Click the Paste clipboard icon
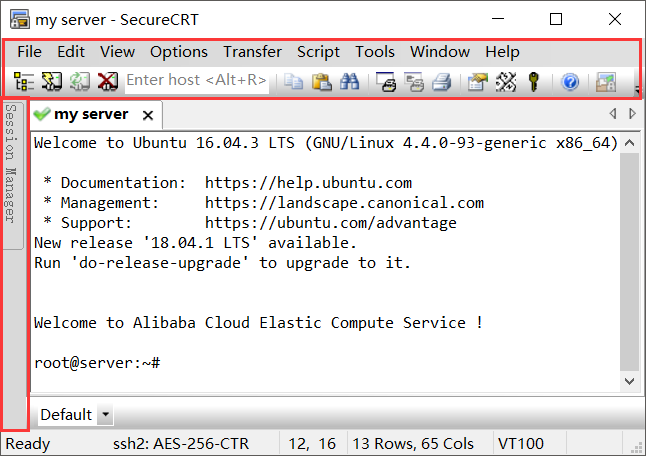The width and height of the screenshot is (646, 456). (321, 81)
